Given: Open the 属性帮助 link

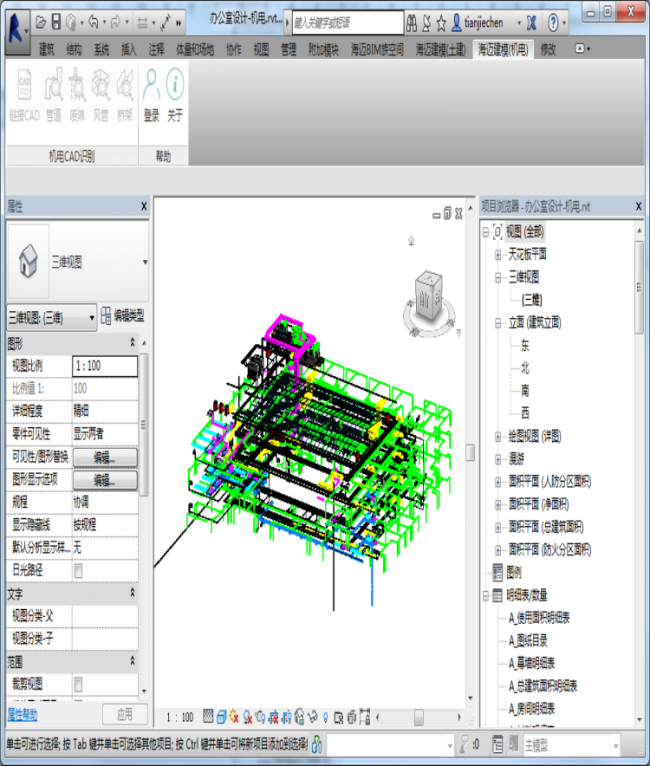Looking at the screenshot, I should point(23,714).
